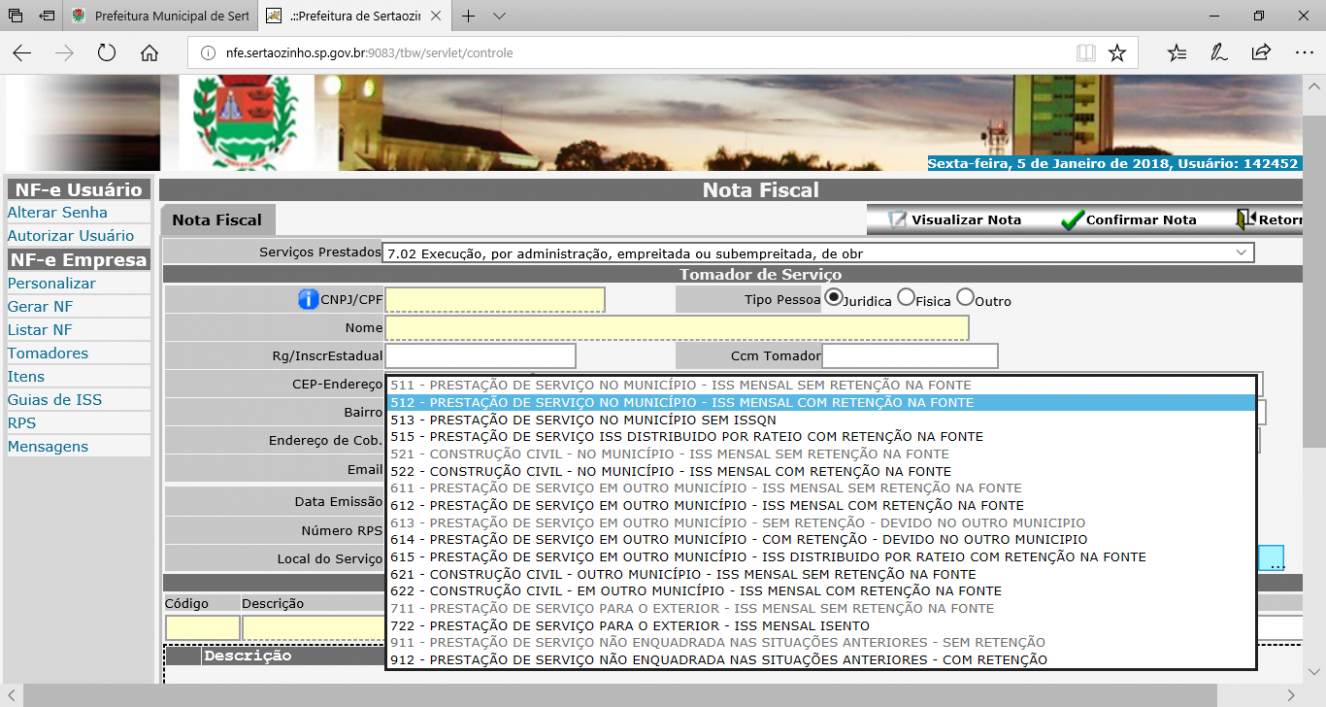Click the Visualizar Nota button
The width and height of the screenshot is (1326, 707).
(954, 220)
